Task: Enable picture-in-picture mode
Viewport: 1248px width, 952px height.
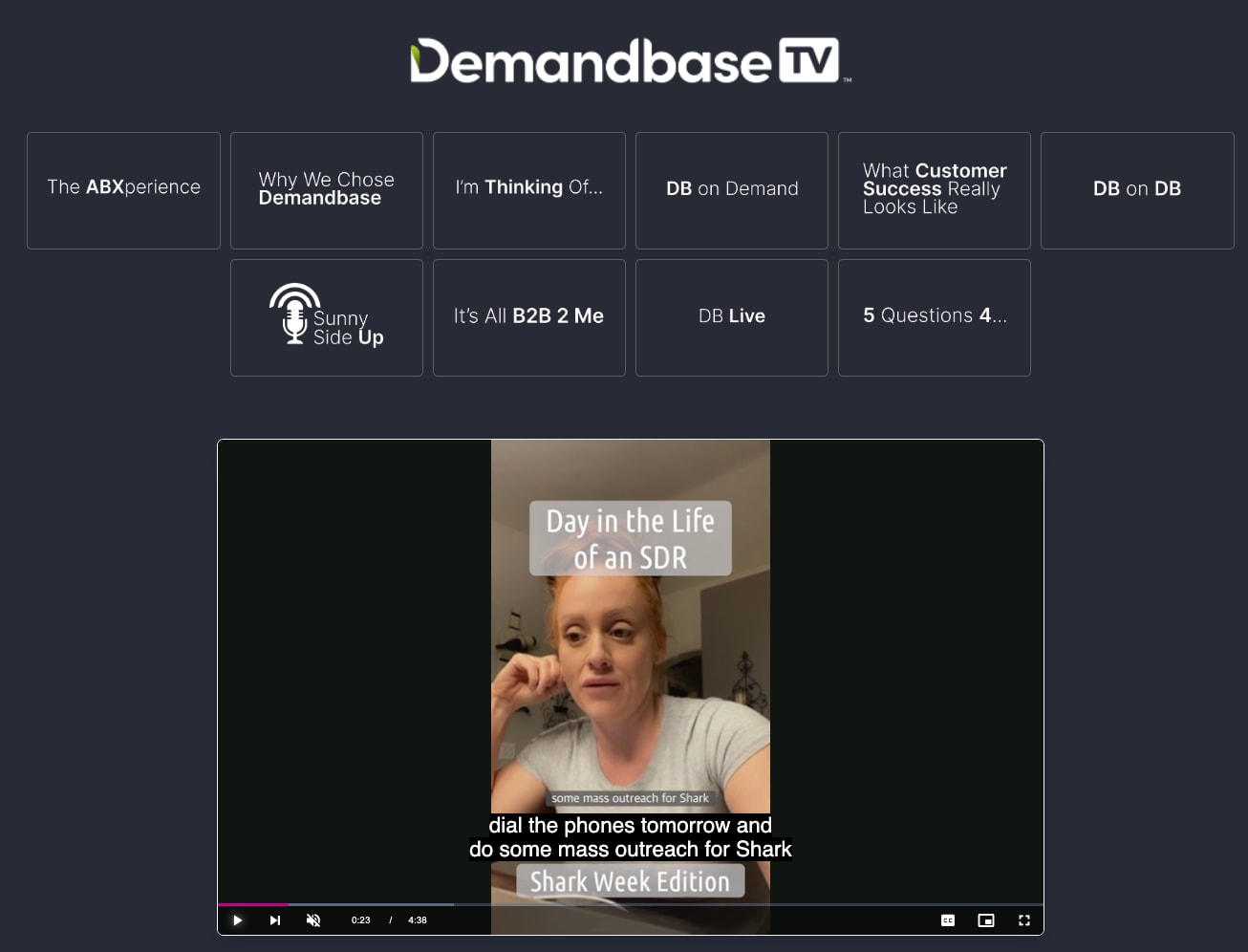Action: coord(986,920)
